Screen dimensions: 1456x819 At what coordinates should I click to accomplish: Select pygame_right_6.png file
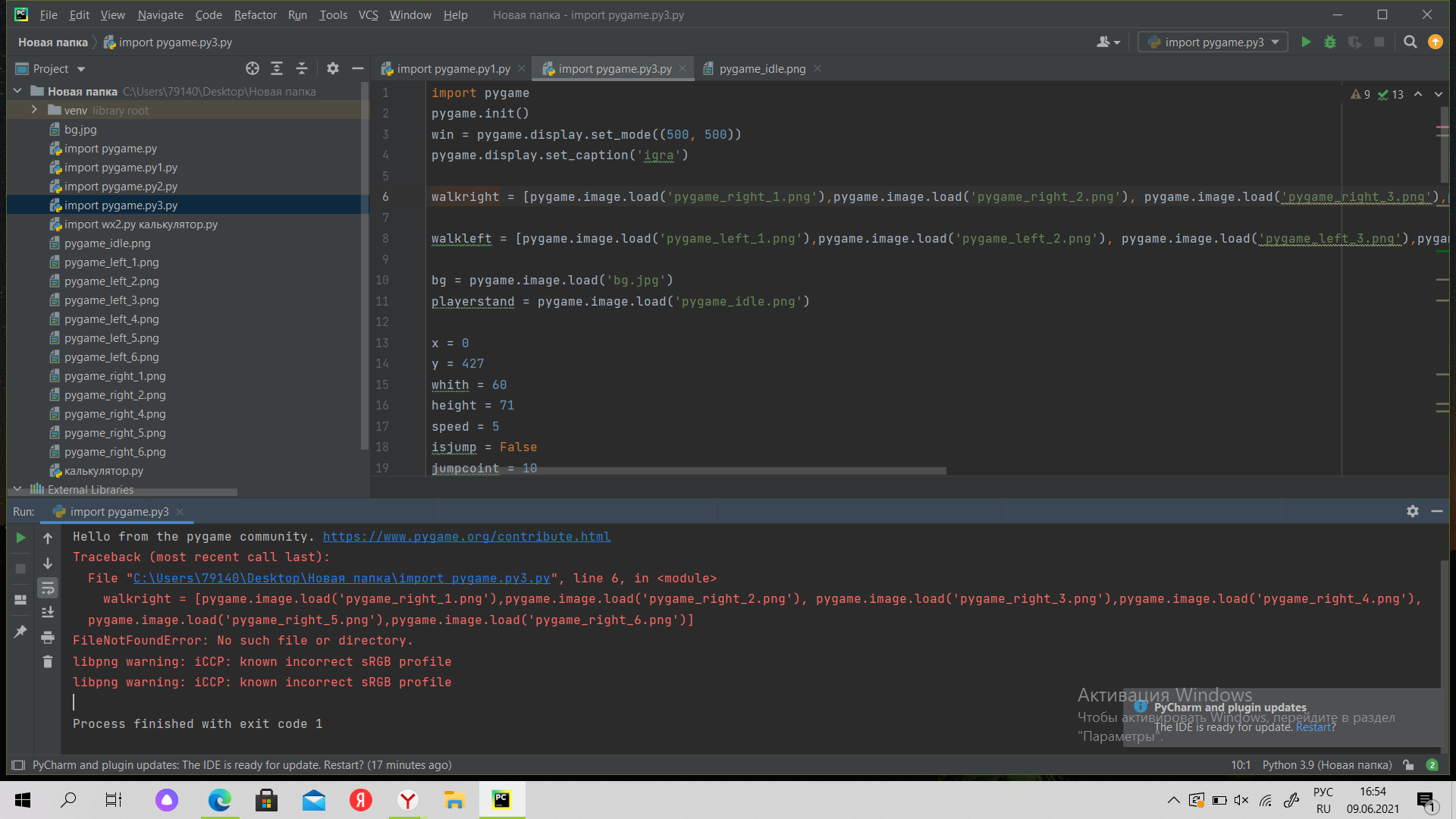(x=115, y=452)
